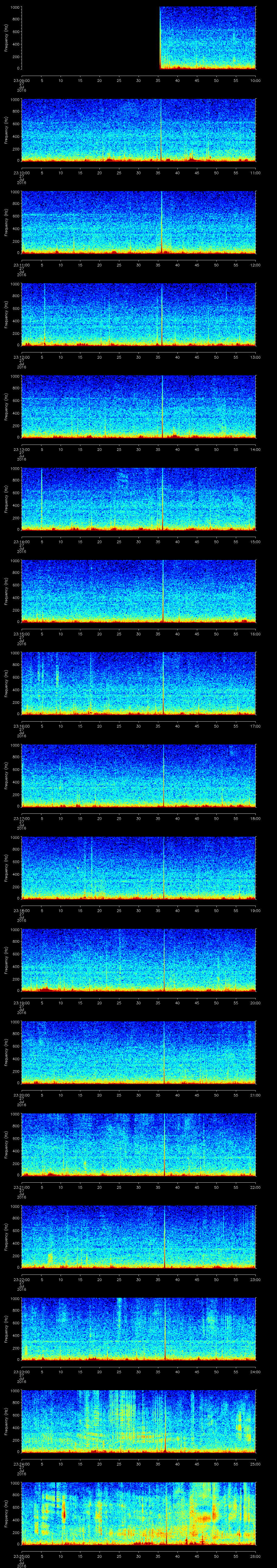Viewport: 277px width, 1568px height.
Task: Click the "16:00" end time label
Action: coord(255,634)
